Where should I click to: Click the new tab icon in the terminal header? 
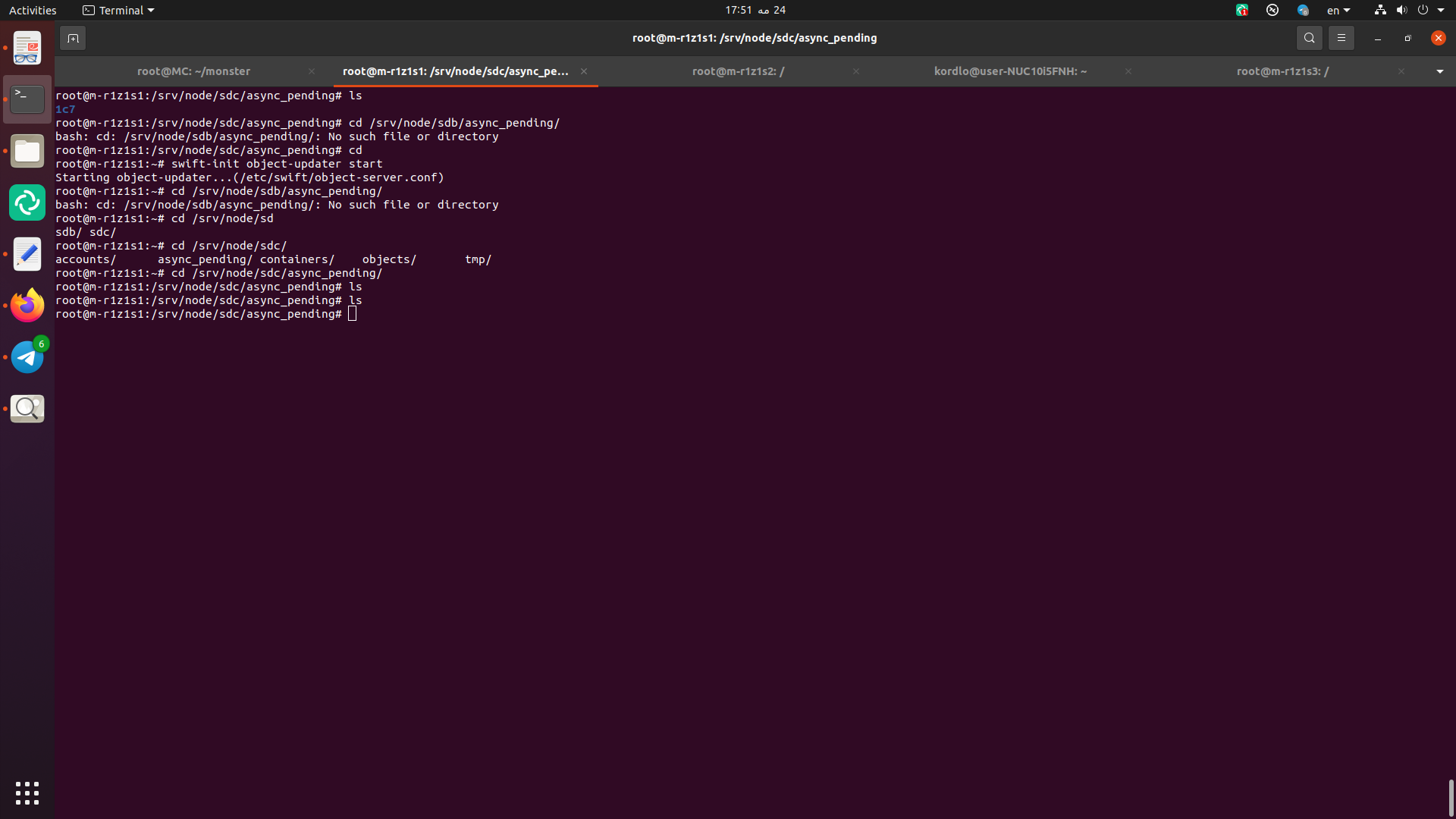pos(73,38)
